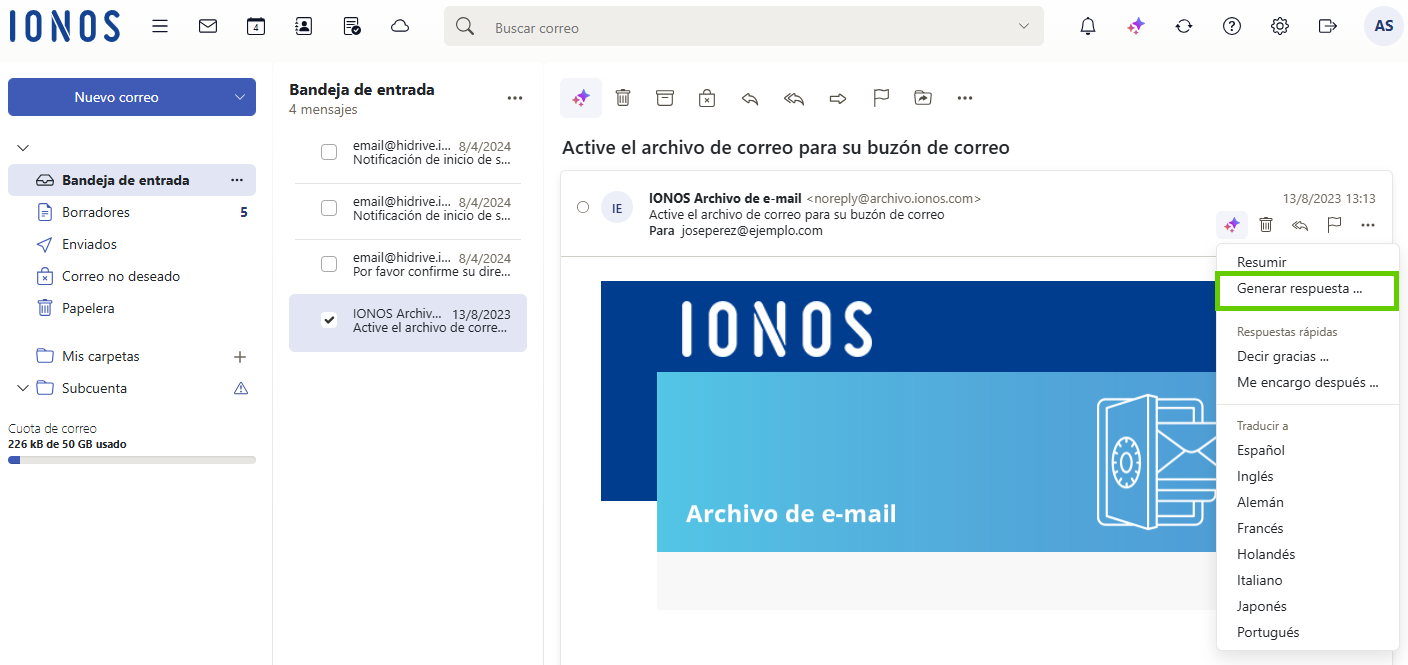This screenshot has height=665, width=1408.
Task: Forward the mail via toolbar arrow
Action: pos(838,98)
